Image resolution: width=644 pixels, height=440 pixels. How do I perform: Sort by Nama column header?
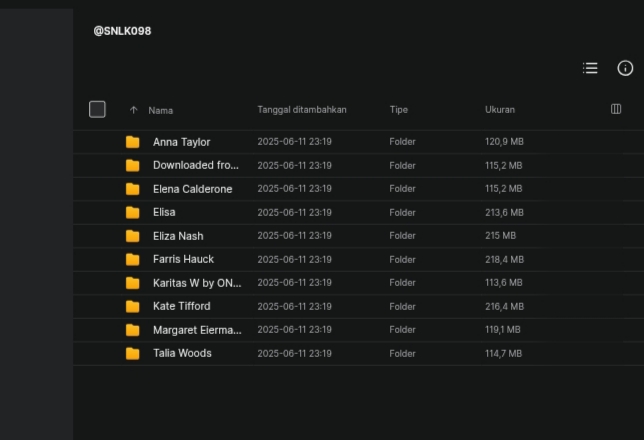pos(161,111)
